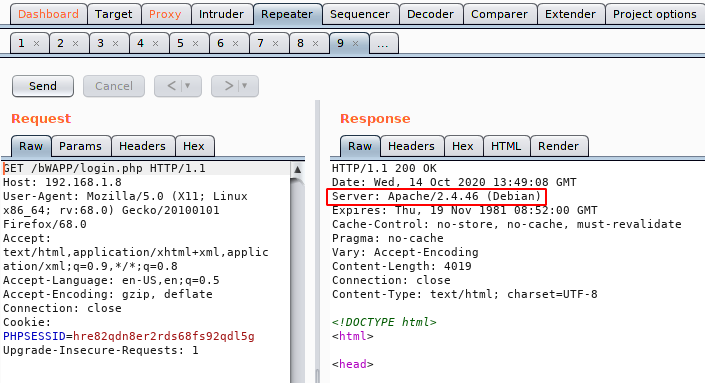Click the Upgrade-Insecure-Requests: 1 line

(101, 350)
